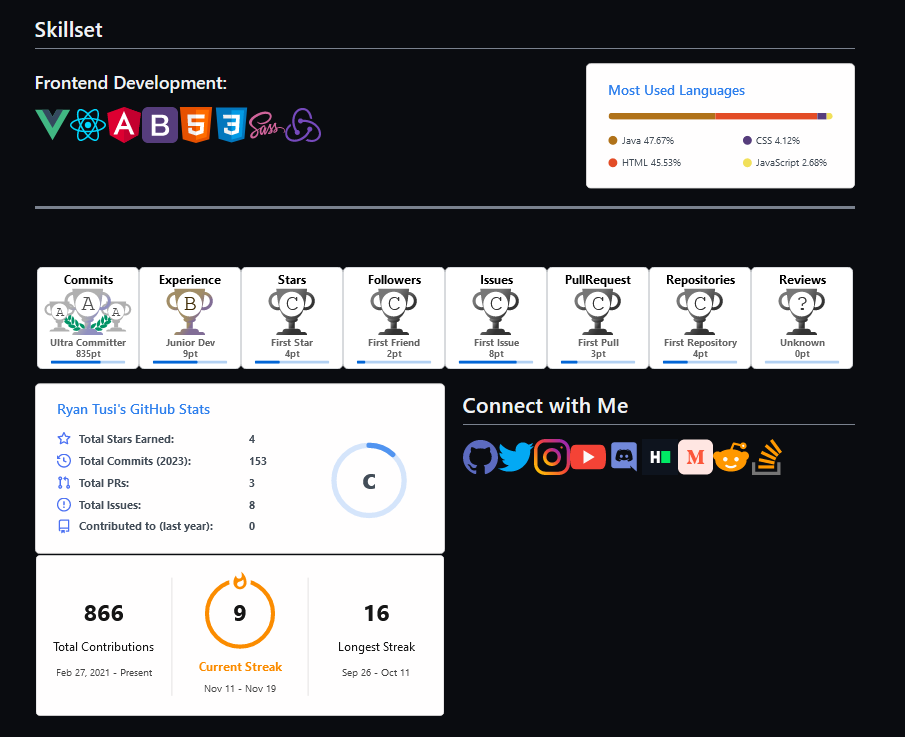Open the YouTube play icon
Screen dimensions: 905x737
click(x=588, y=457)
